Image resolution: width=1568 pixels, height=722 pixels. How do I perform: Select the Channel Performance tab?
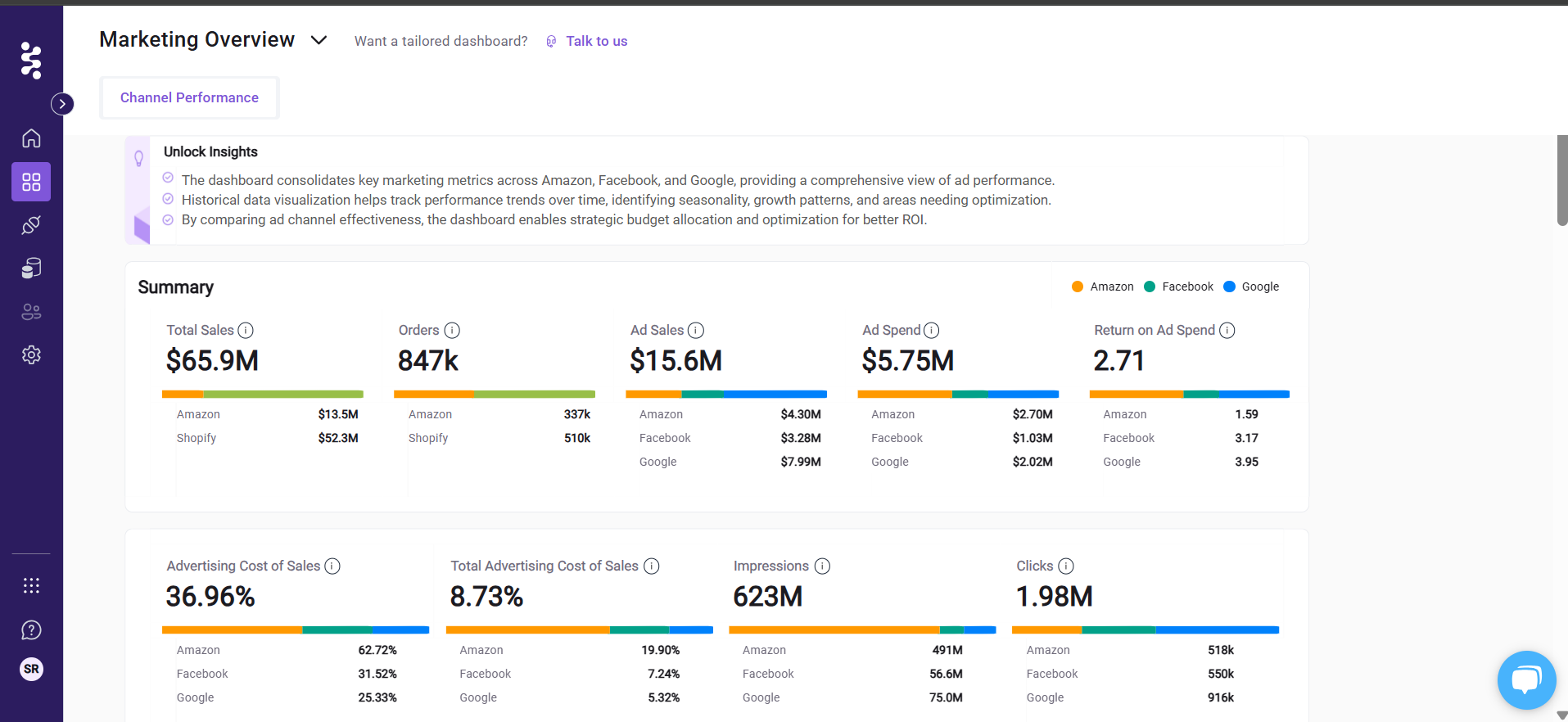tap(189, 97)
